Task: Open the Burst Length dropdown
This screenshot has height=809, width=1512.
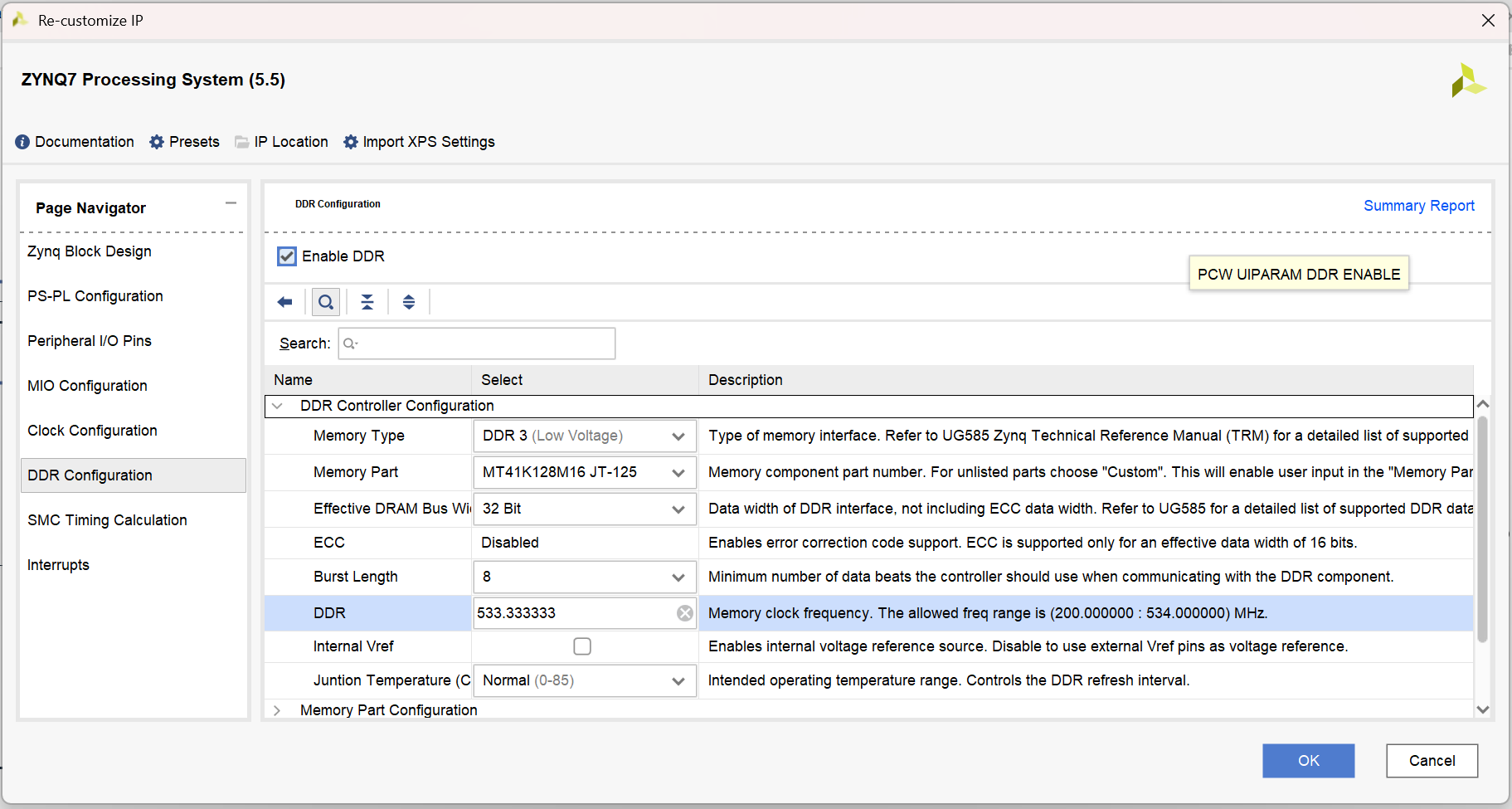Action: tap(585, 577)
